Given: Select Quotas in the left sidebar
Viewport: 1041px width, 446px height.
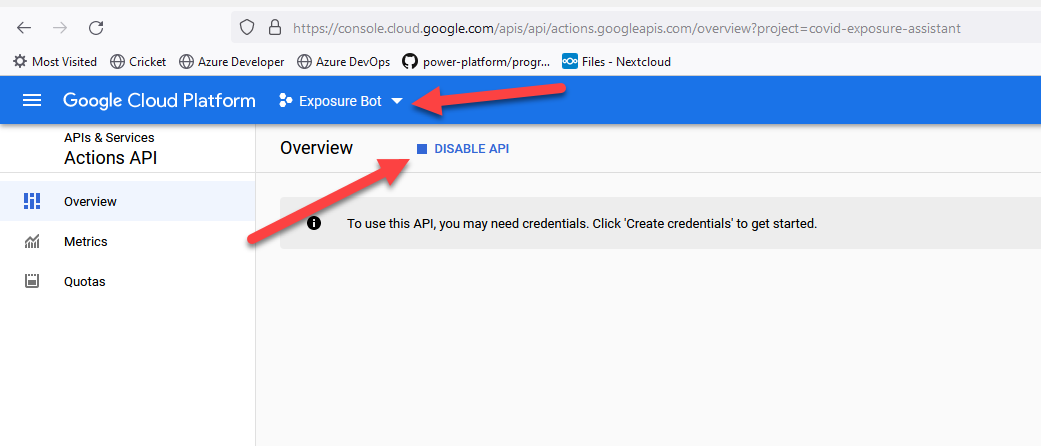Looking at the screenshot, I should [84, 281].
